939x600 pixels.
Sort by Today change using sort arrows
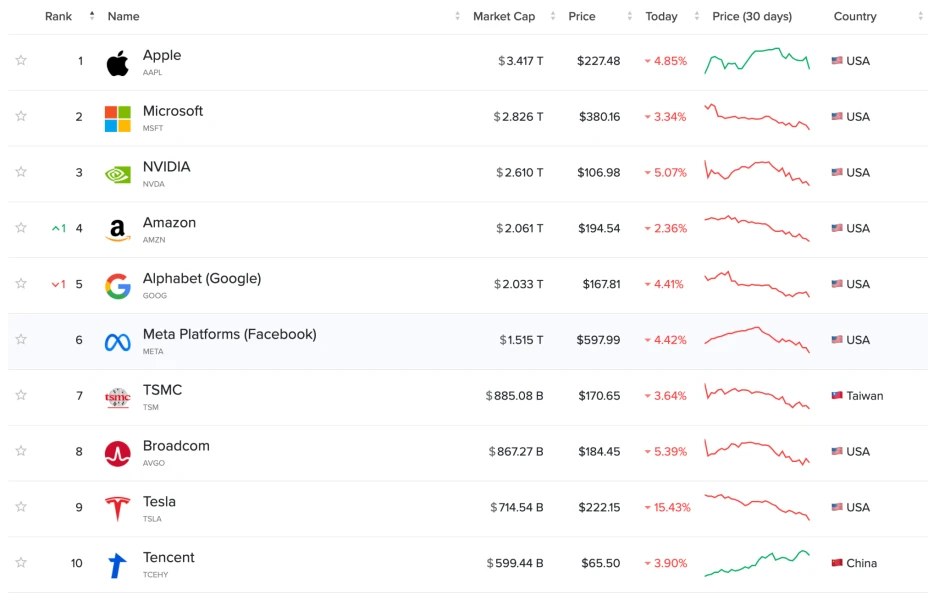click(x=696, y=16)
